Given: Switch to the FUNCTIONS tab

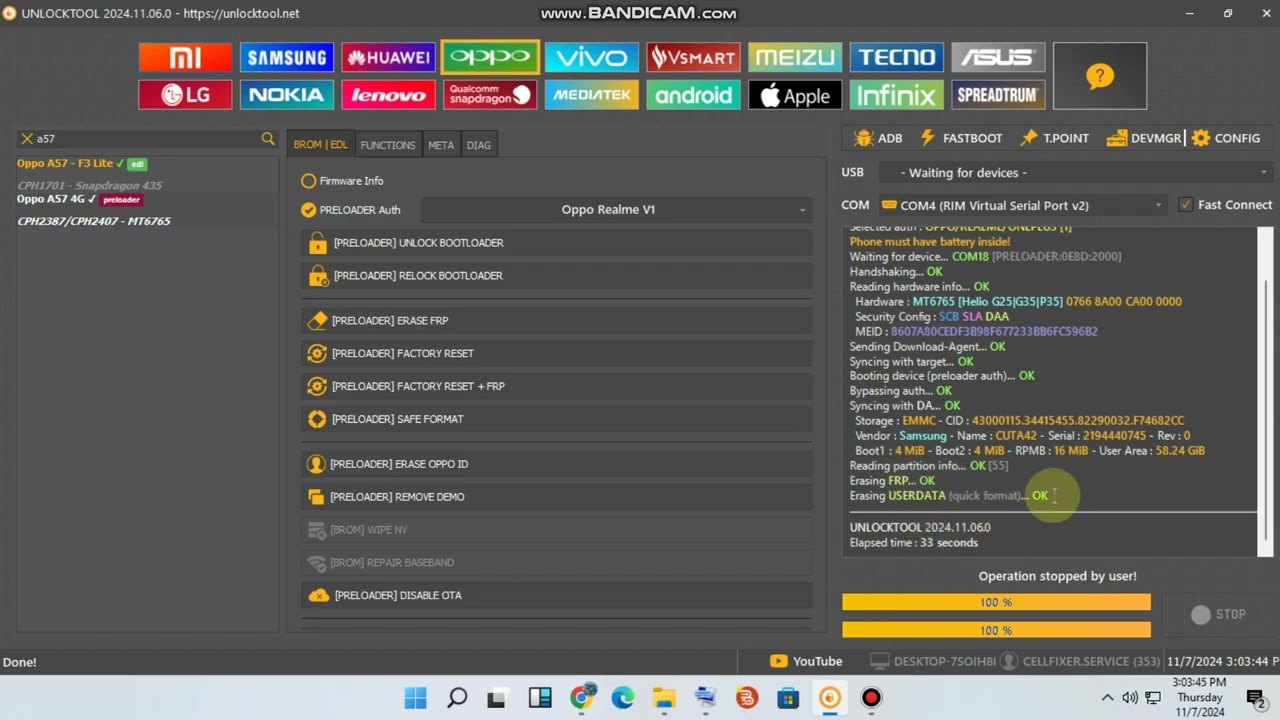Looking at the screenshot, I should click(x=388, y=145).
